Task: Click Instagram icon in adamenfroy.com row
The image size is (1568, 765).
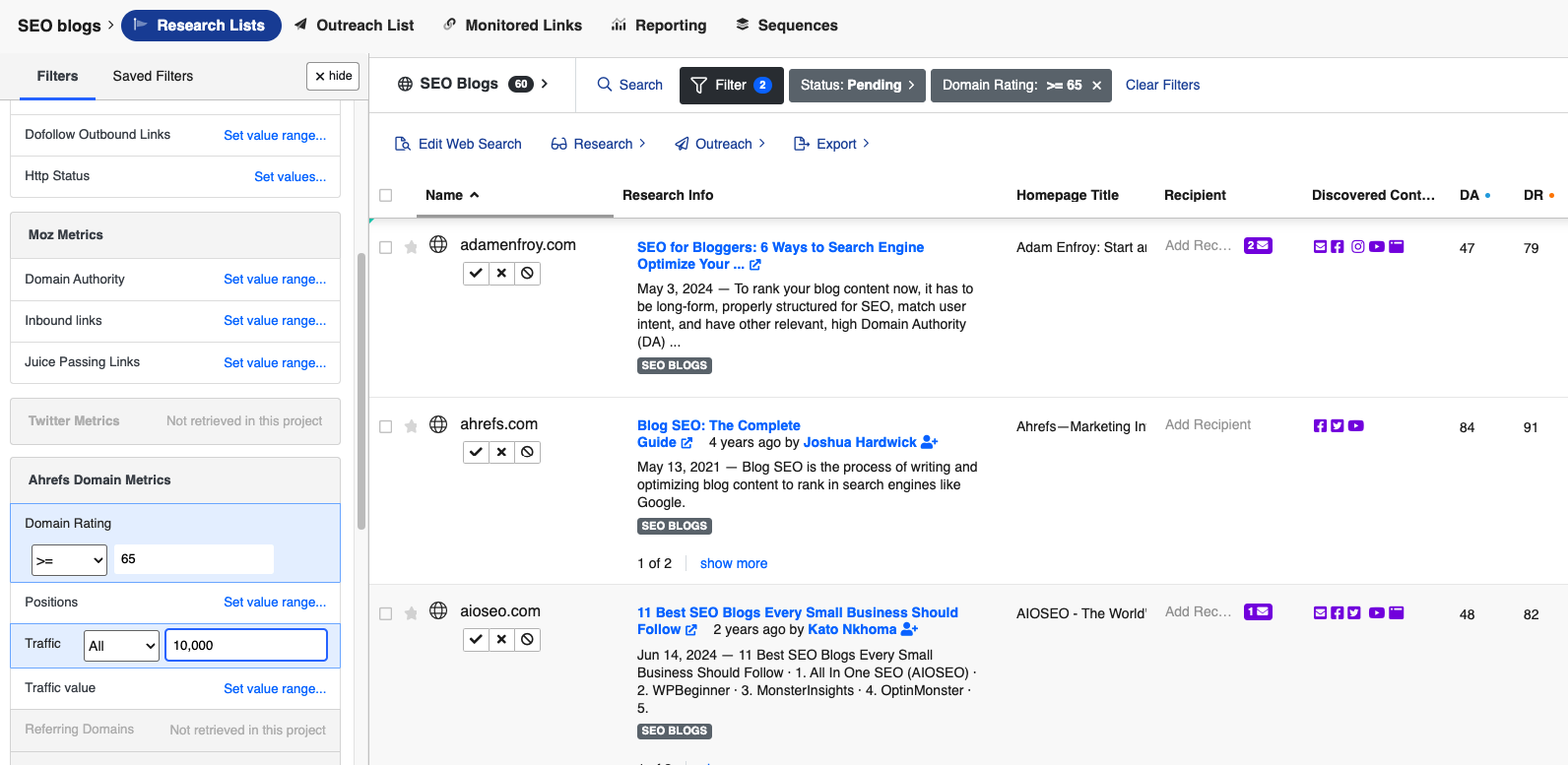Action: (x=1357, y=246)
